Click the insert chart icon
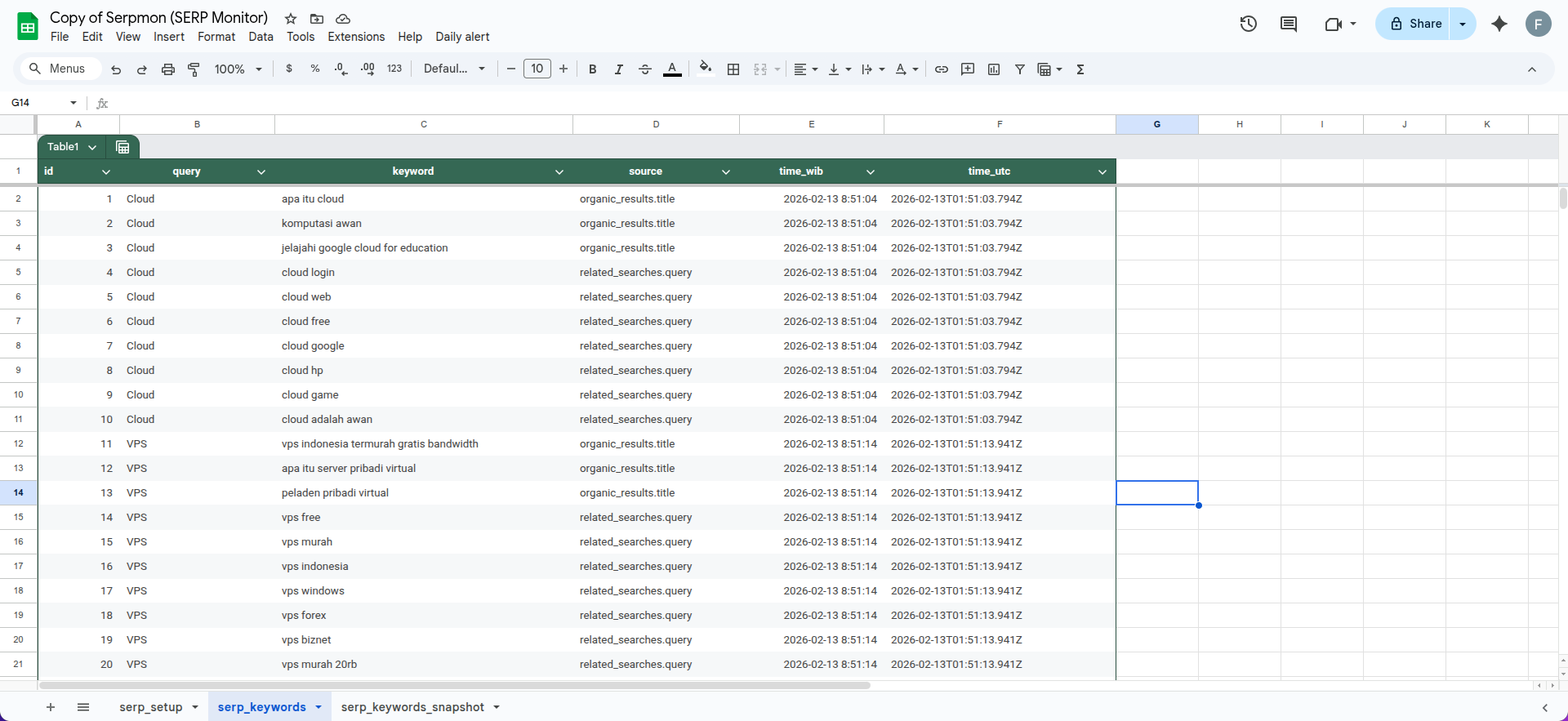1568x721 pixels. coord(993,69)
